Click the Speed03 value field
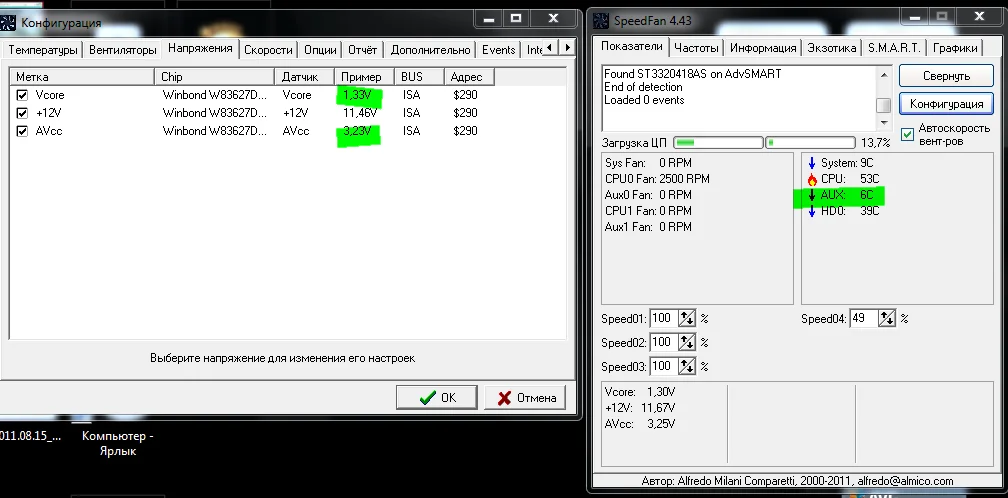The image size is (1008, 498). [x=663, y=367]
